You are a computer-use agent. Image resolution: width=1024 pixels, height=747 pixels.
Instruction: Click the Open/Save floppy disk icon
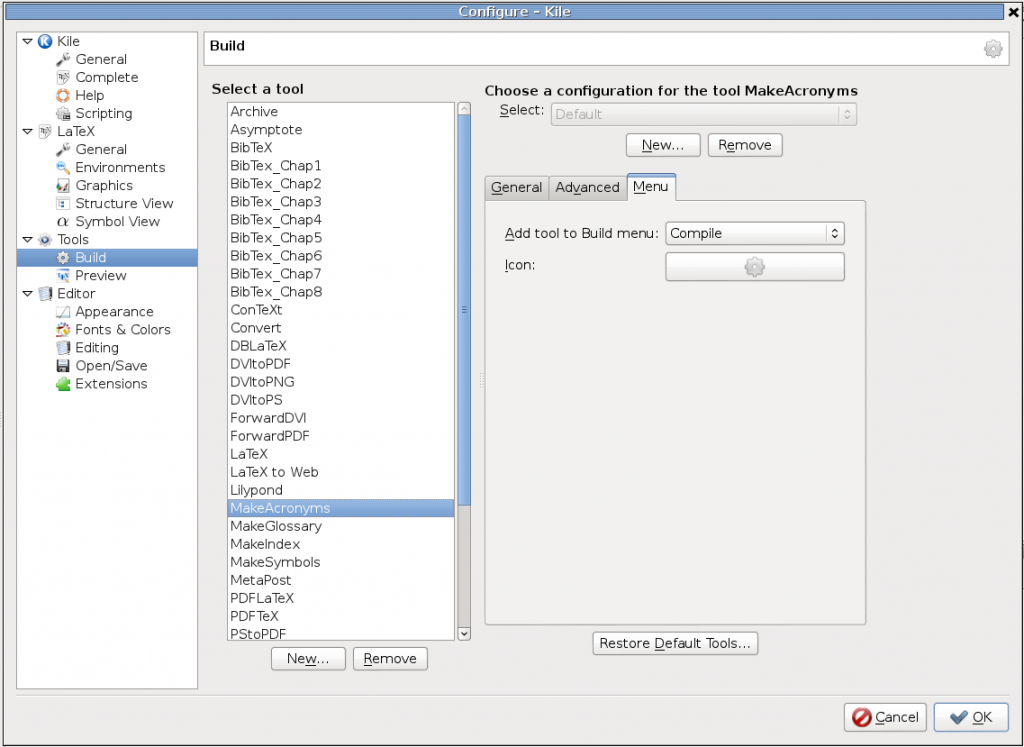tap(63, 366)
